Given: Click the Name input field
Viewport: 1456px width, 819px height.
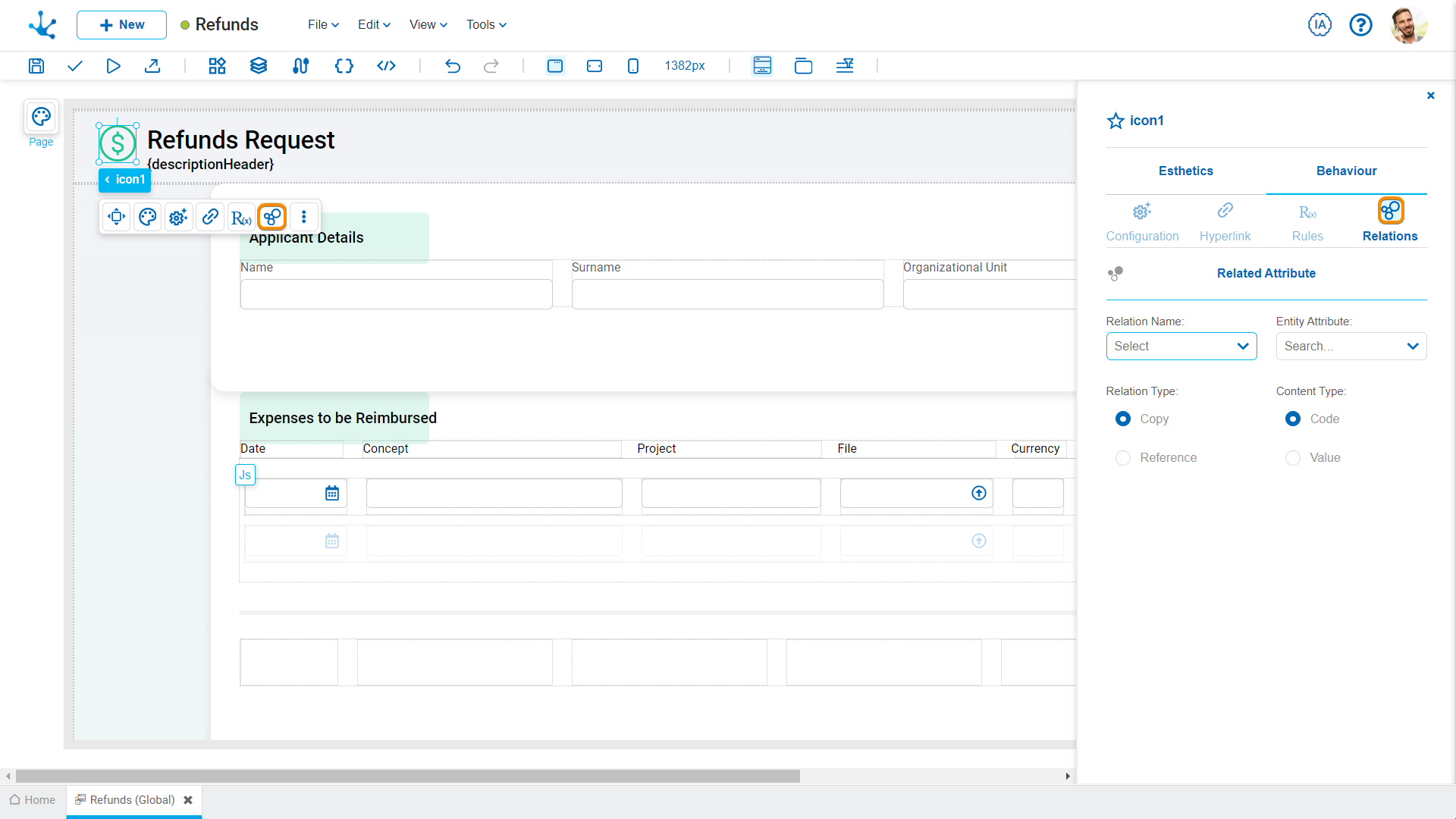Looking at the screenshot, I should click(396, 293).
